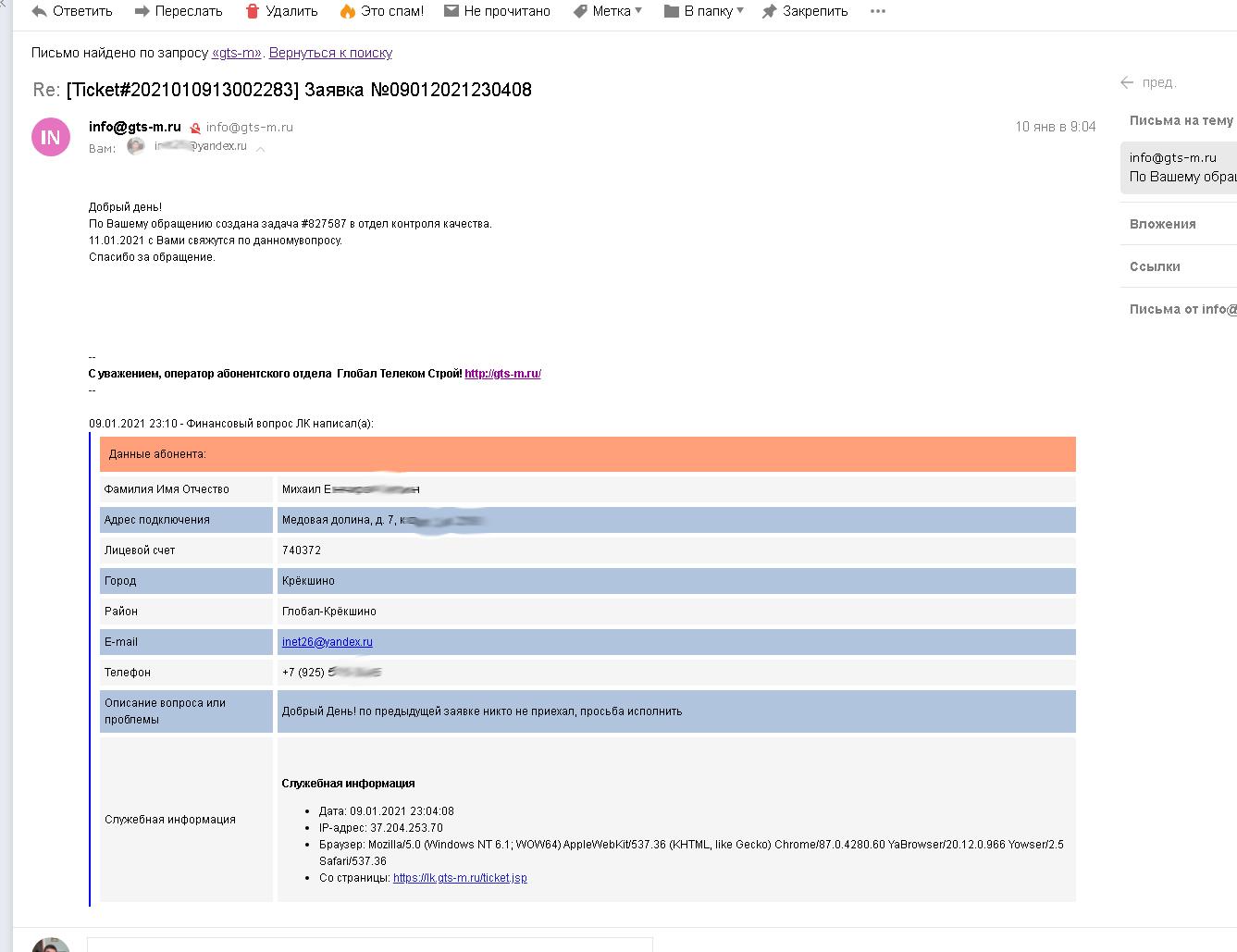Select the info@gts-m.ru thread item in sidebar

tap(1179, 167)
